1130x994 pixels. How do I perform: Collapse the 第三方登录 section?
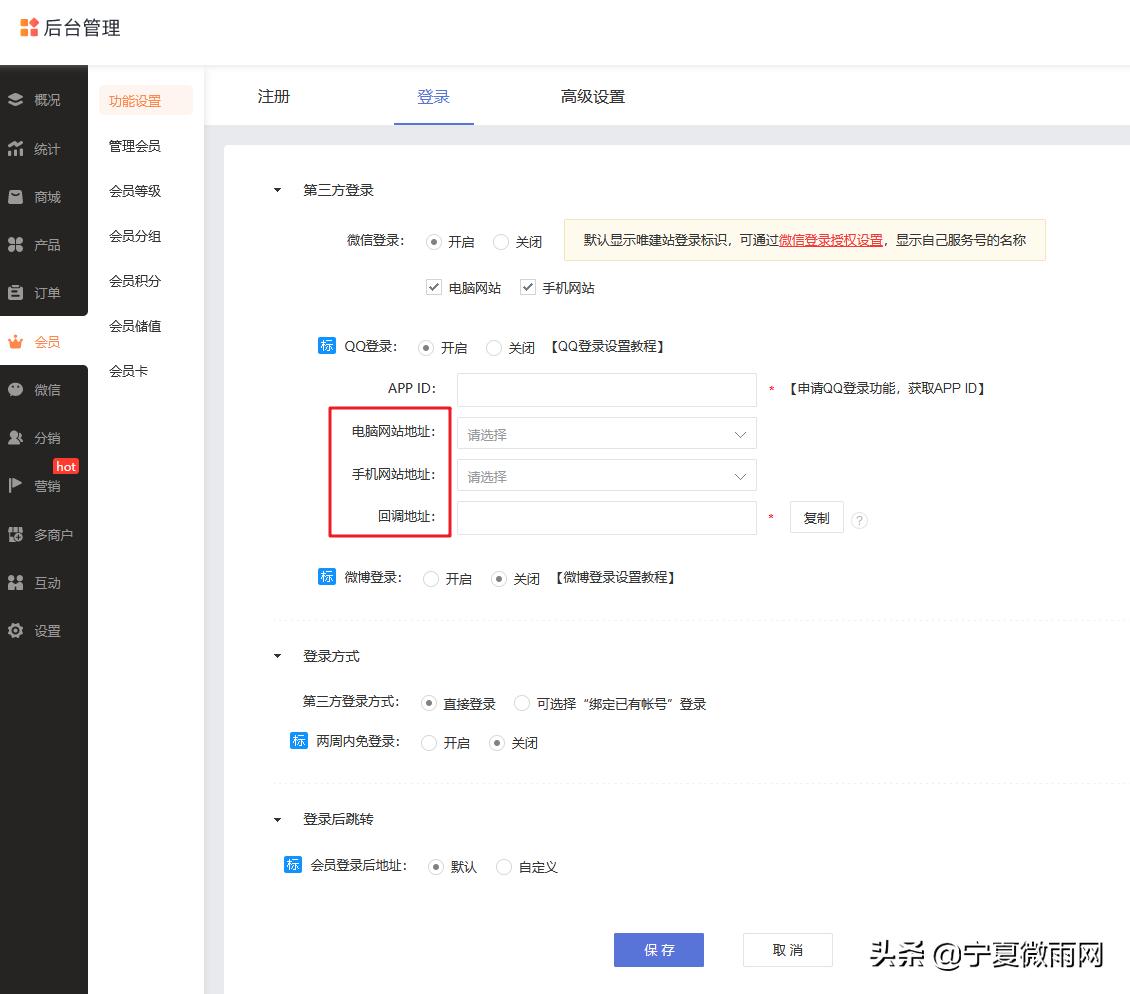pyautogui.click(x=277, y=189)
